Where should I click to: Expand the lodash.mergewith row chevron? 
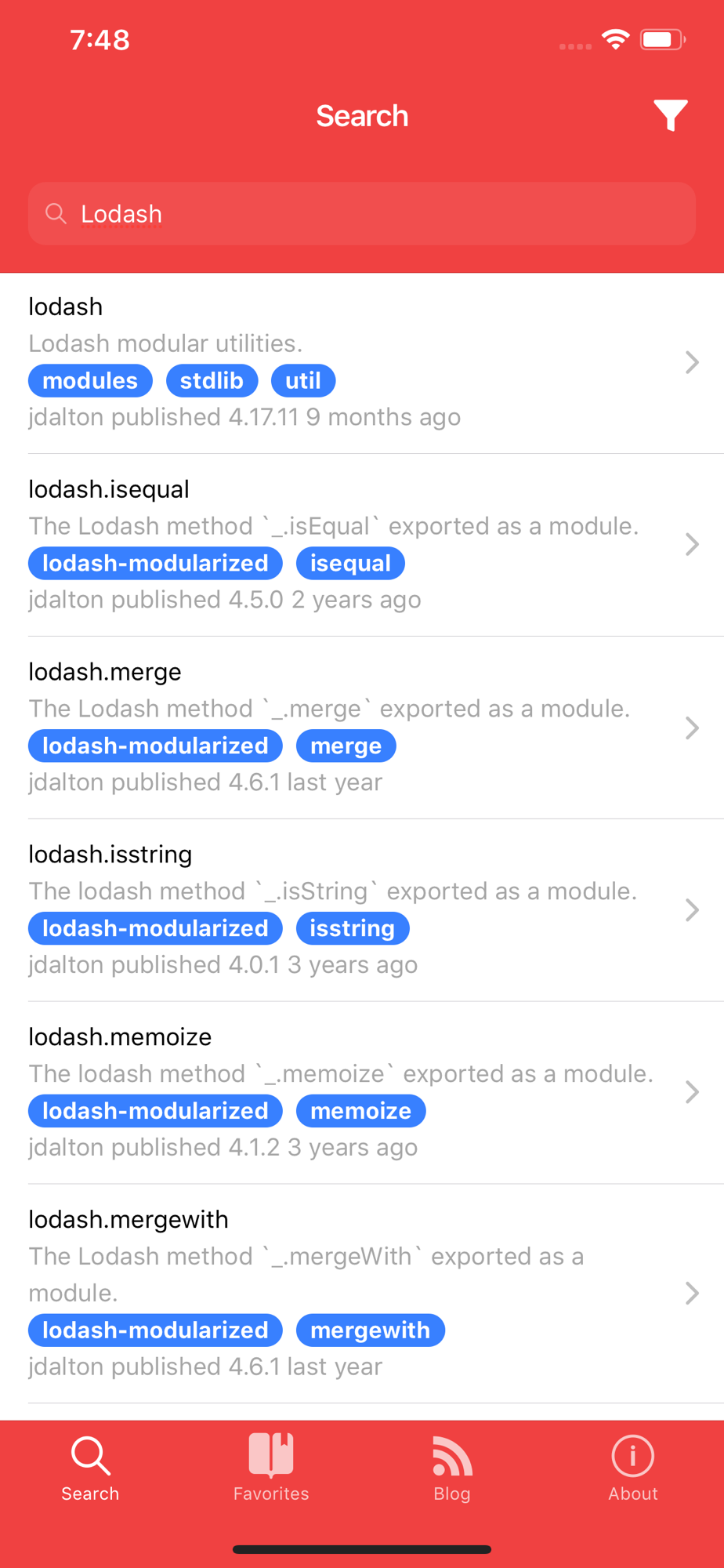(691, 1293)
